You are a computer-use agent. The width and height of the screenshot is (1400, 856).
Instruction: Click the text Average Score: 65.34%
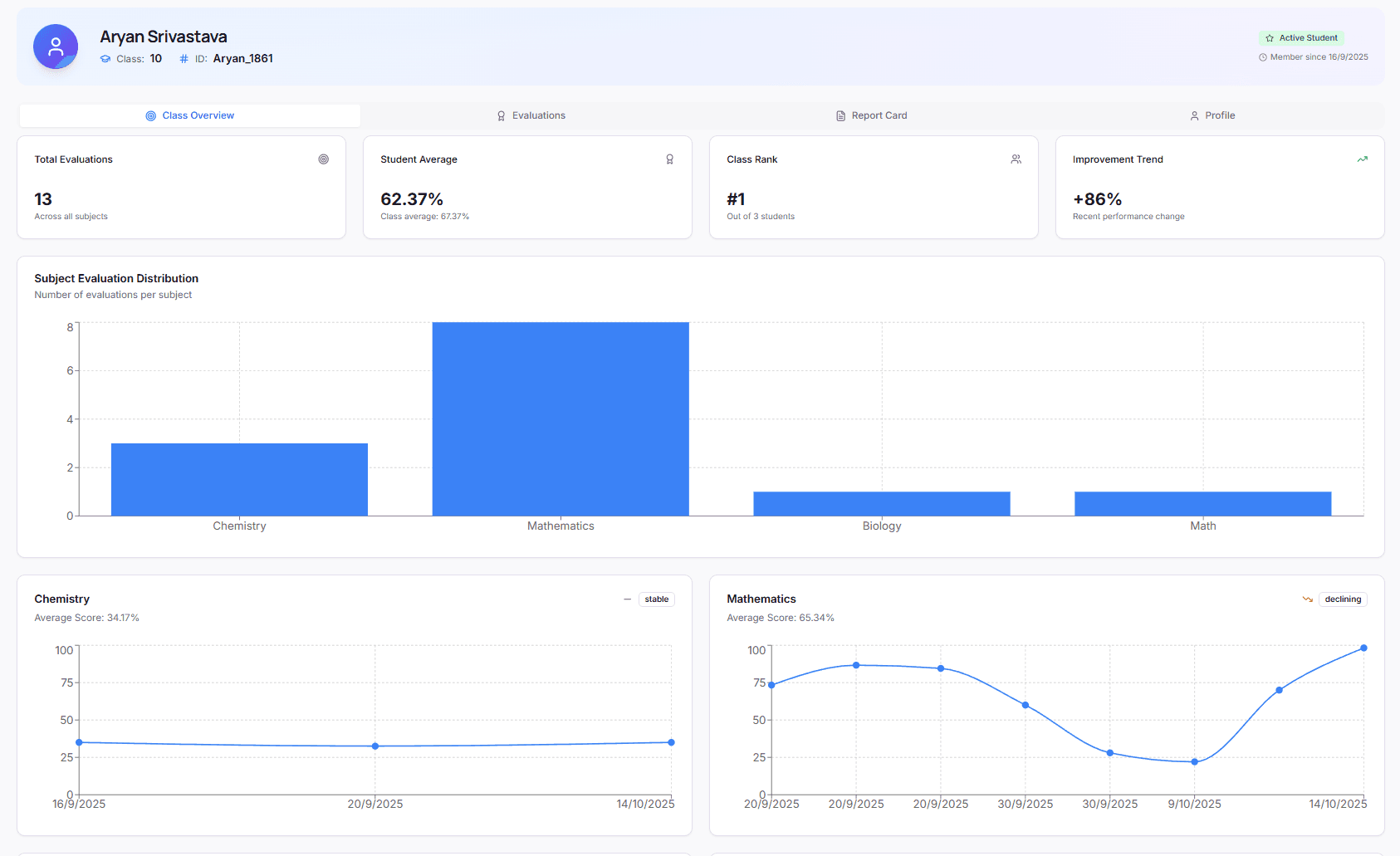pos(781,618)
